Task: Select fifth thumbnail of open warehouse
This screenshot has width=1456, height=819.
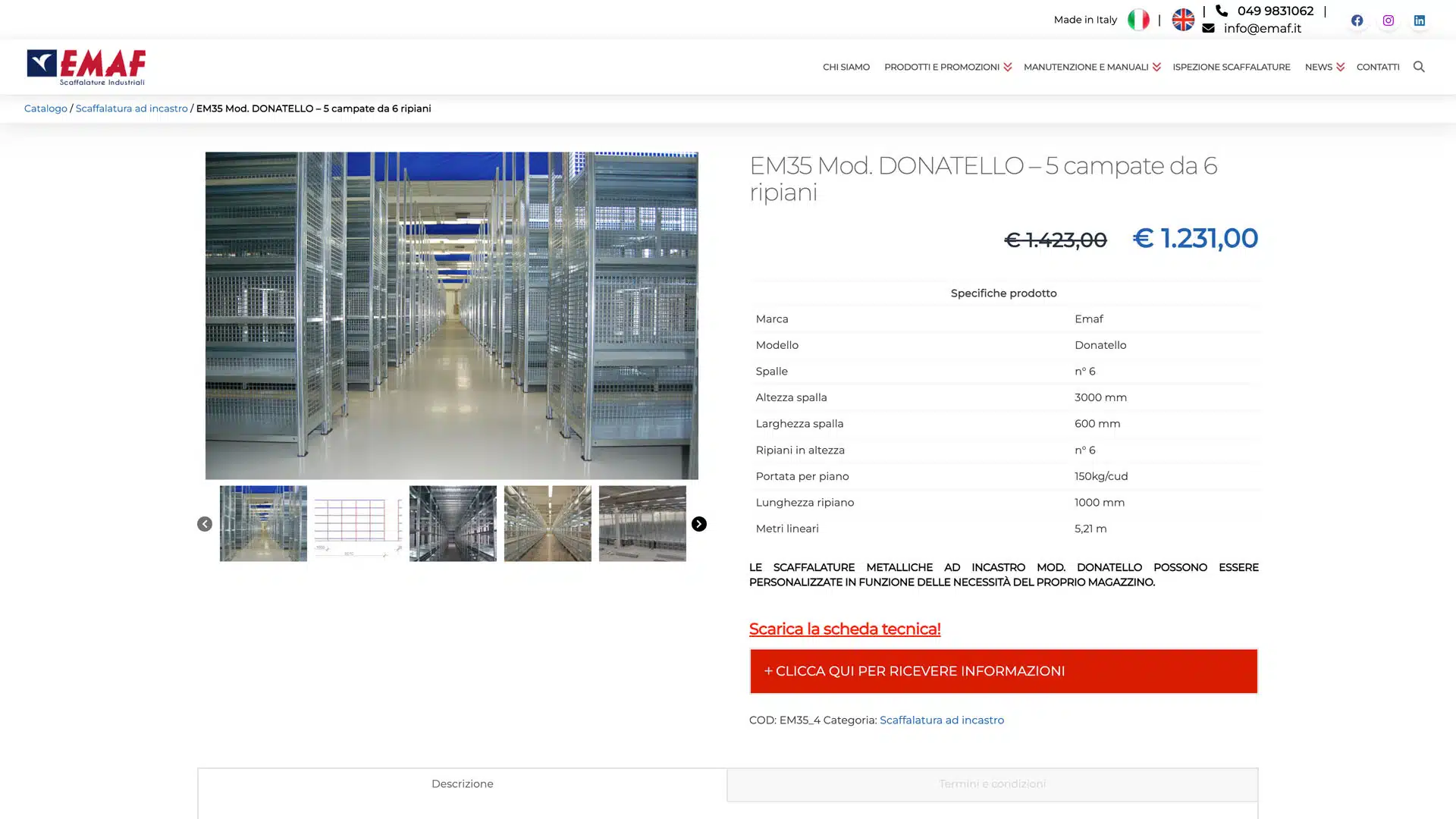Action: pos(642,523)
